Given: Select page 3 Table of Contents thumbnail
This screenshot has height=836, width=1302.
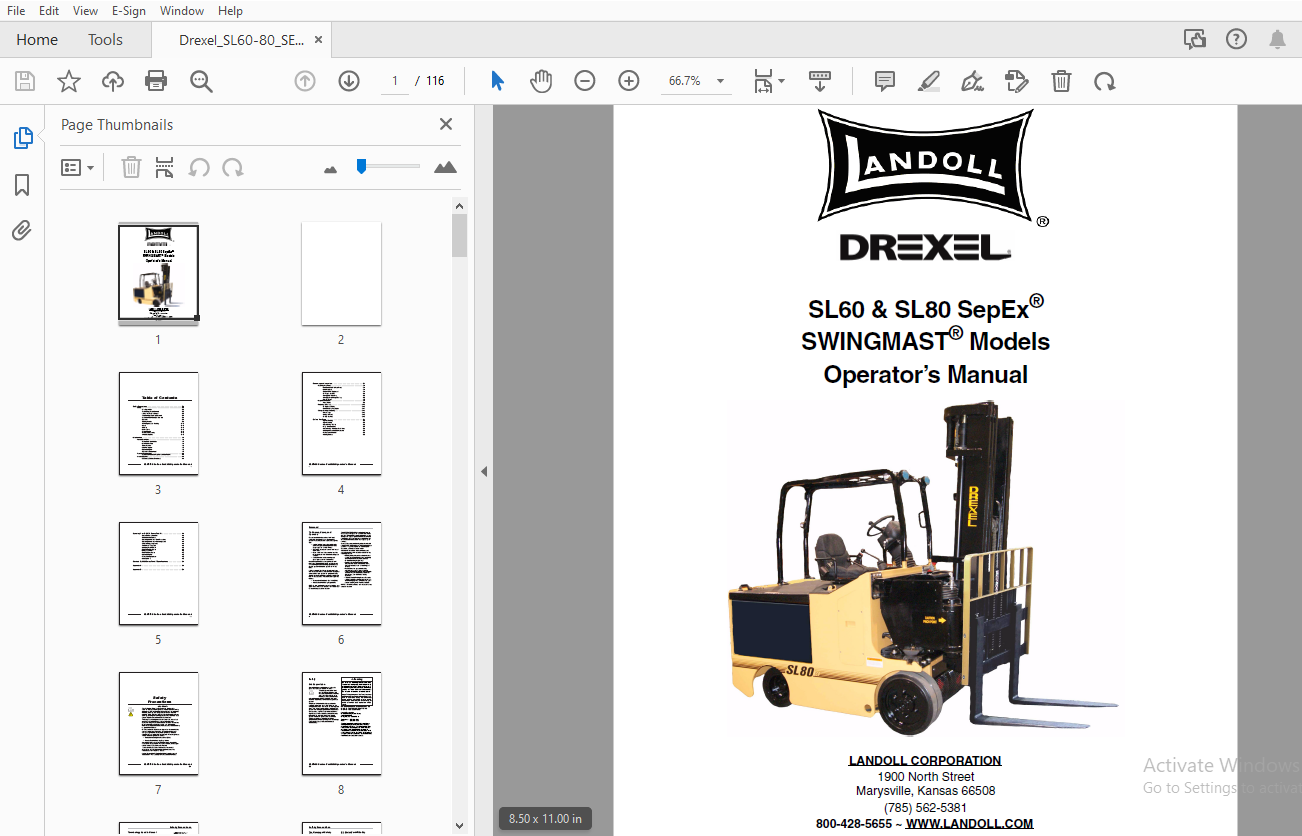Looking at the screenshot, I should click(158, 423).
